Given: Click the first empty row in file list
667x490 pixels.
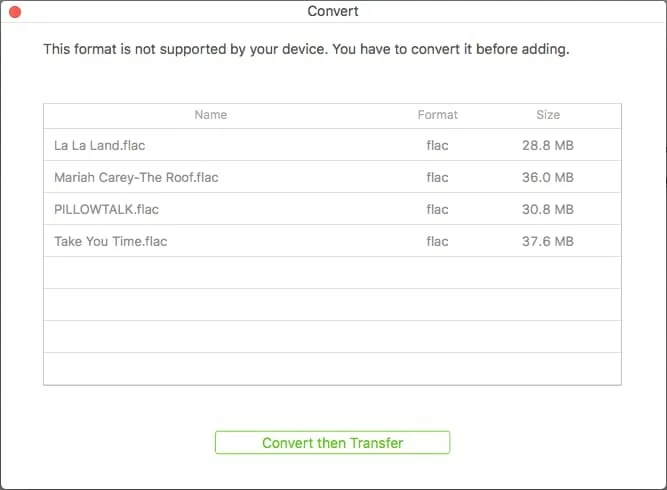Looking at the screenshot, I should [x=332, y=273].
